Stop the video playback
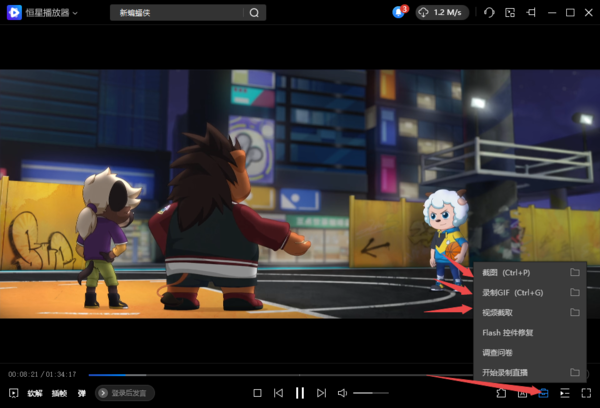This screenshot has width=600, height=408. coord(257,393)
